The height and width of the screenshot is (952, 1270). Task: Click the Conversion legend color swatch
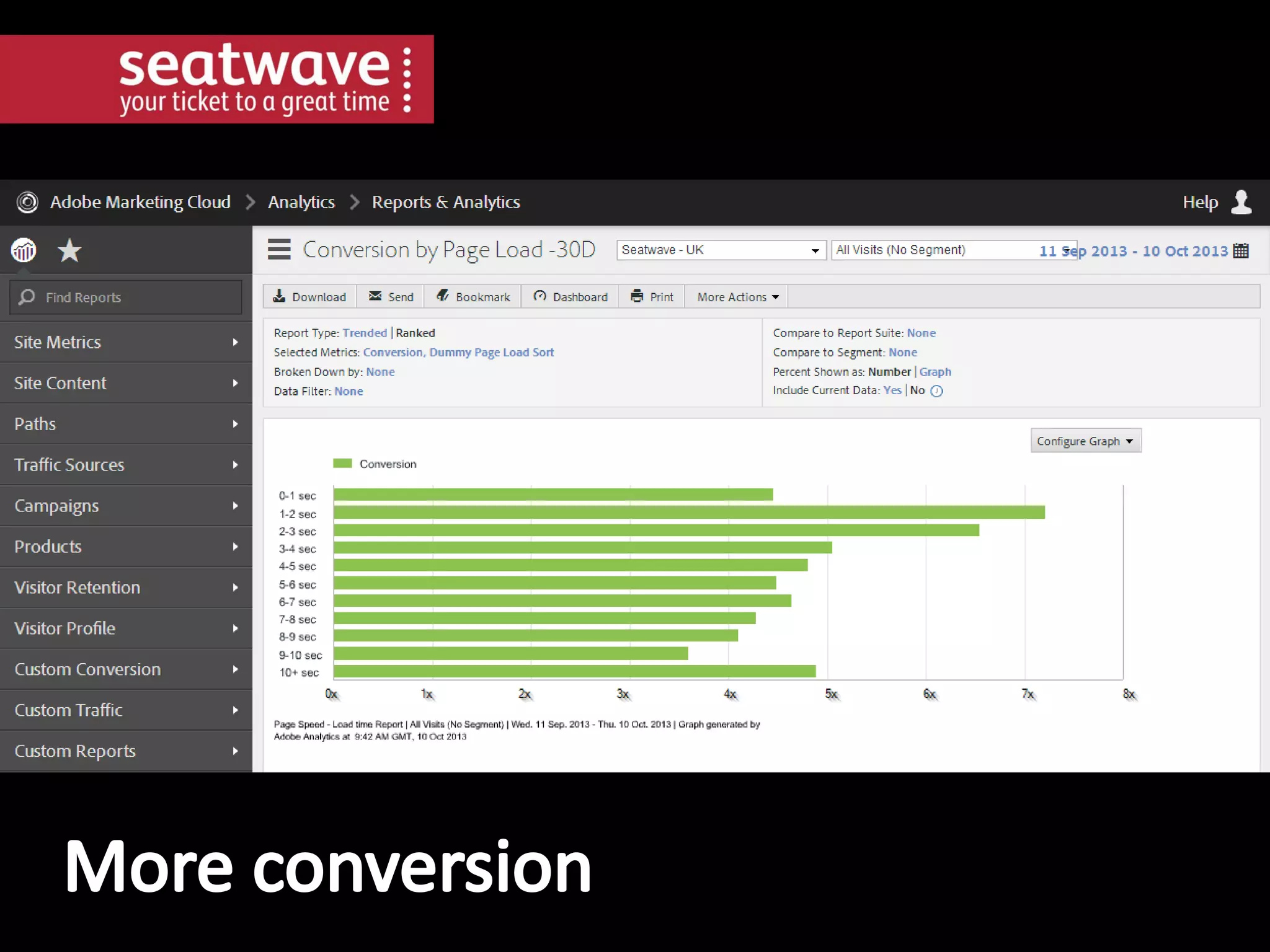pyautogui.click(x=342, y=464)
